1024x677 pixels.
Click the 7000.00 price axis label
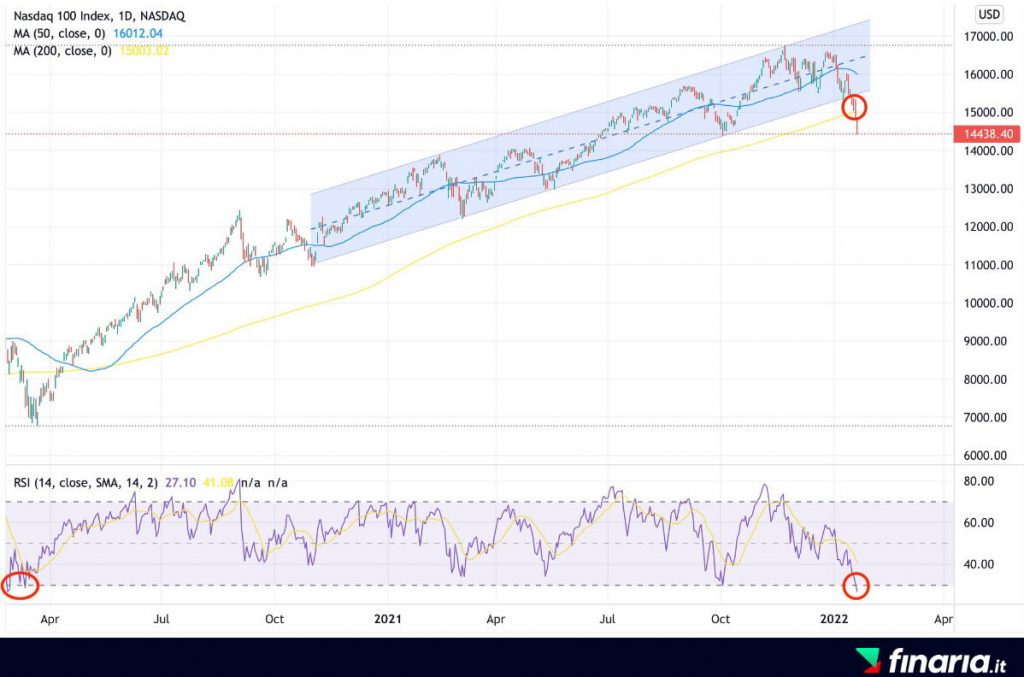(x=985, y=417)
